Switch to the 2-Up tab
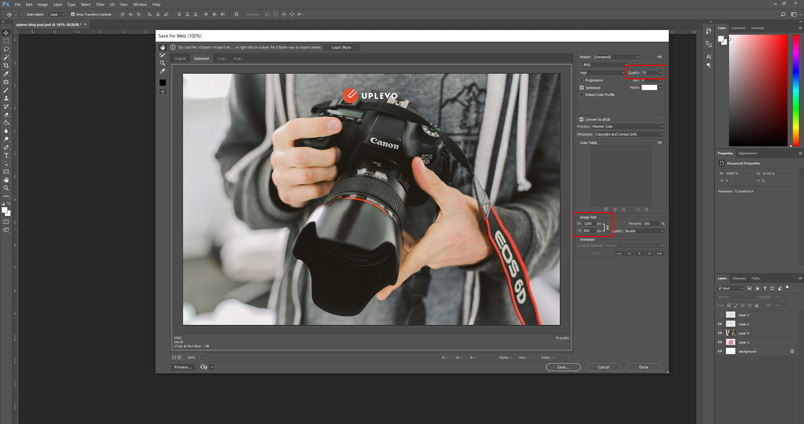Screen dimensions: 804x424 [221, 58]
